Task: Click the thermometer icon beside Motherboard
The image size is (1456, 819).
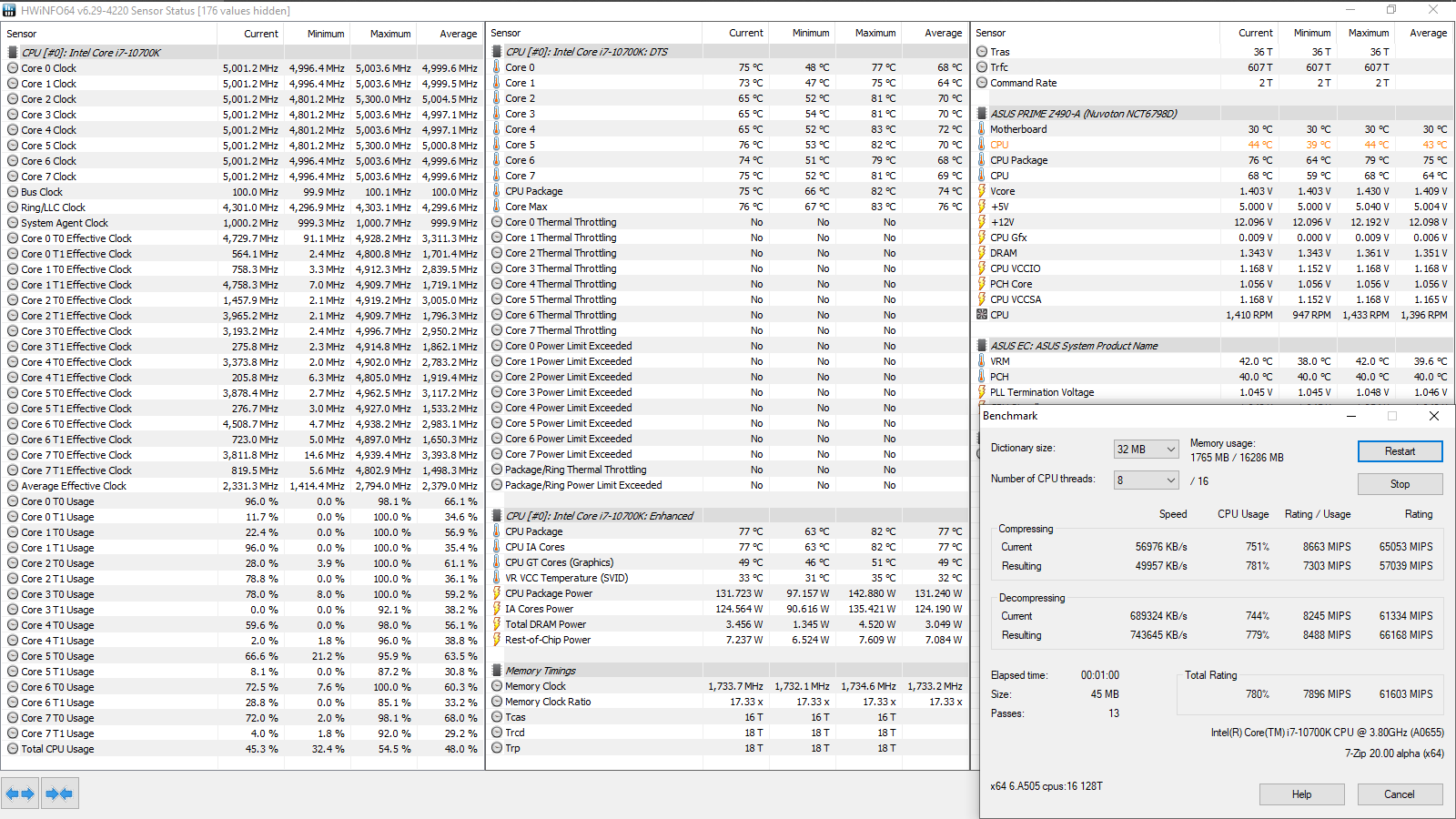Action: 982,129
